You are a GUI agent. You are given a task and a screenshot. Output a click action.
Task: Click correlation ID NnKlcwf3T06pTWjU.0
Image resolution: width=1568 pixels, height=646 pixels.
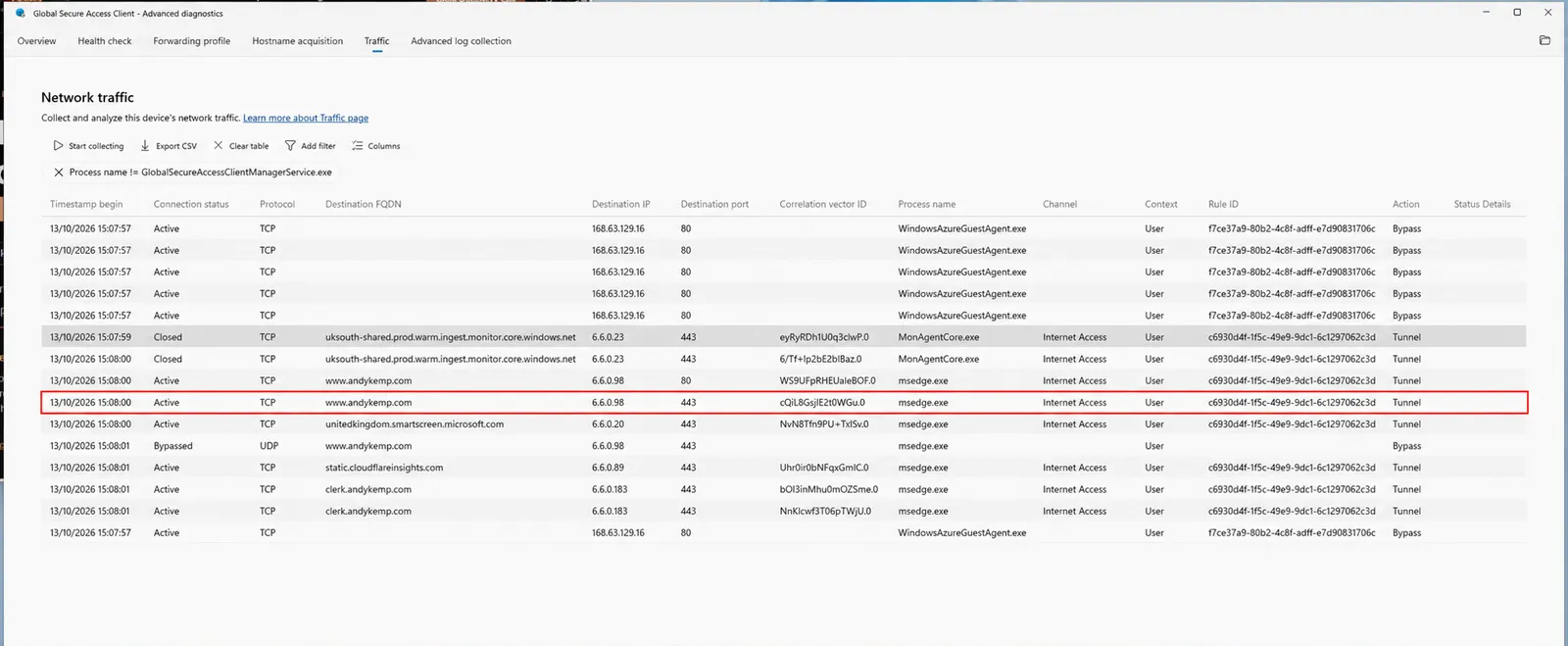pos(825,511)
